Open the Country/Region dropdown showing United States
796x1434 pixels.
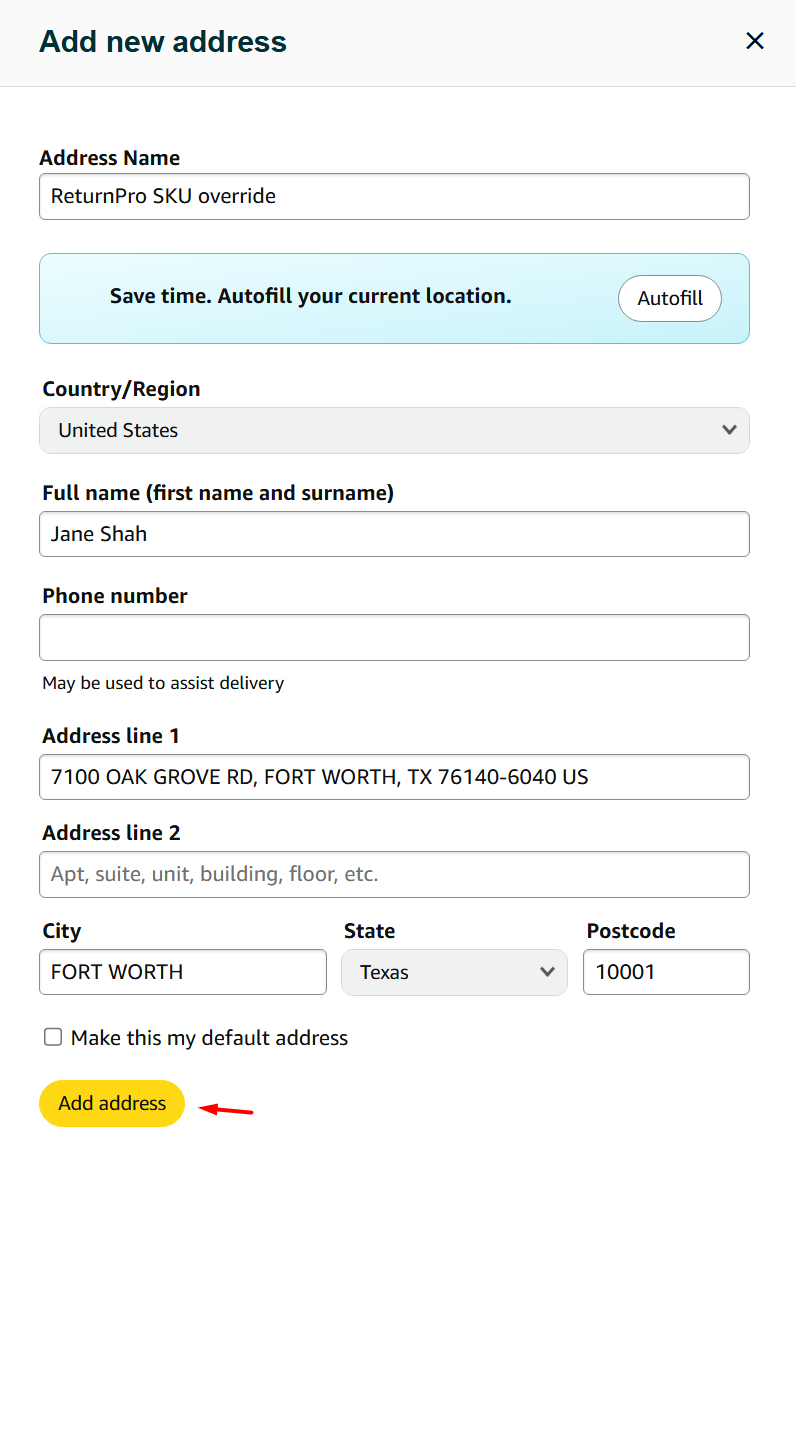[x=394, y=430]
